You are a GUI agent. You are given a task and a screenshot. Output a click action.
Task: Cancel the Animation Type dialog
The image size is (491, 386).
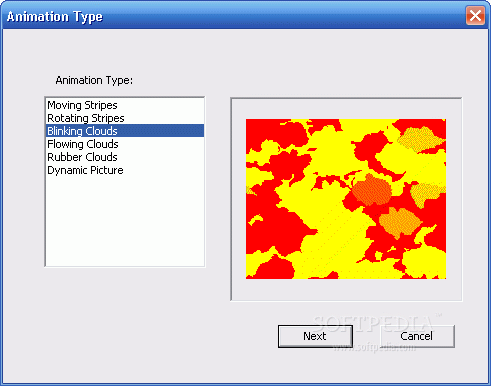coord(417,336)
